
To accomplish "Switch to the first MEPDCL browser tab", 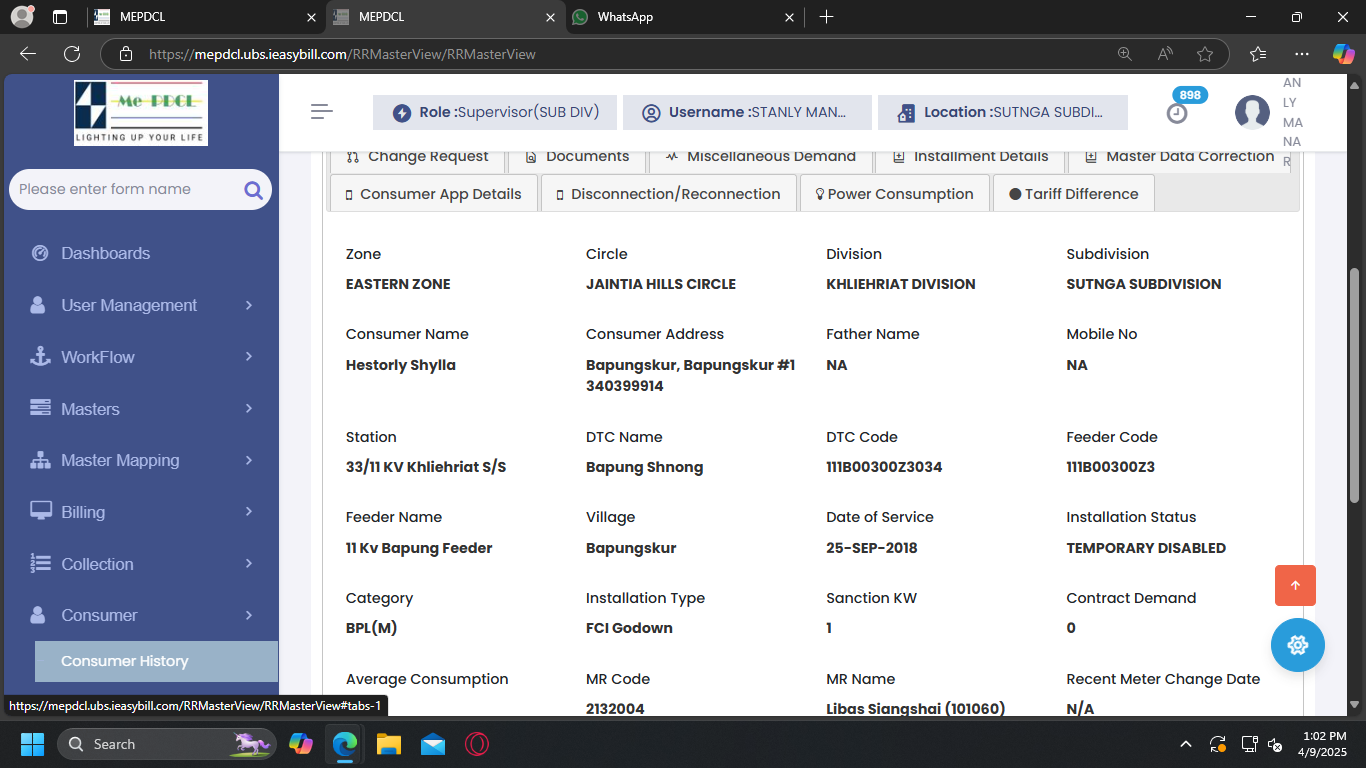I will [x=205, y=17].
